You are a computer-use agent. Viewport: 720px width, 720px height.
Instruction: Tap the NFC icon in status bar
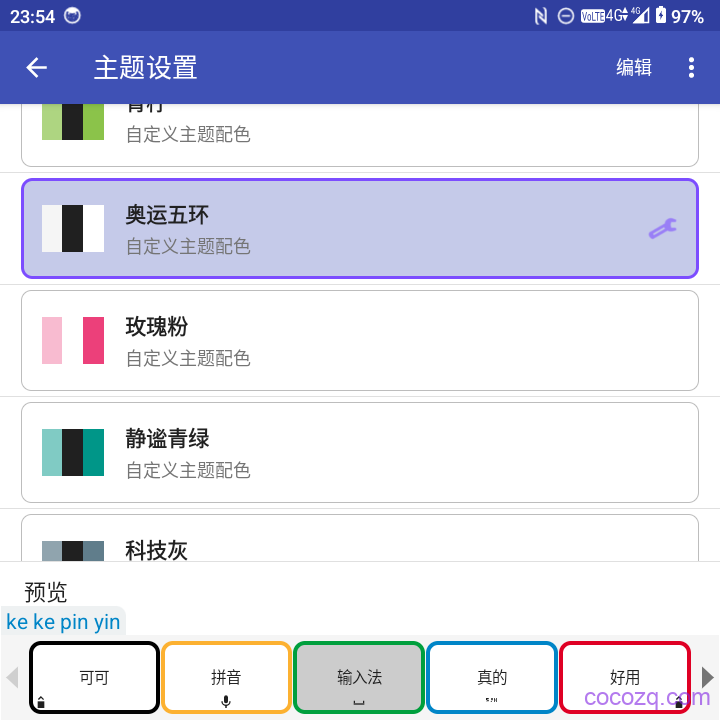point(541,16)
